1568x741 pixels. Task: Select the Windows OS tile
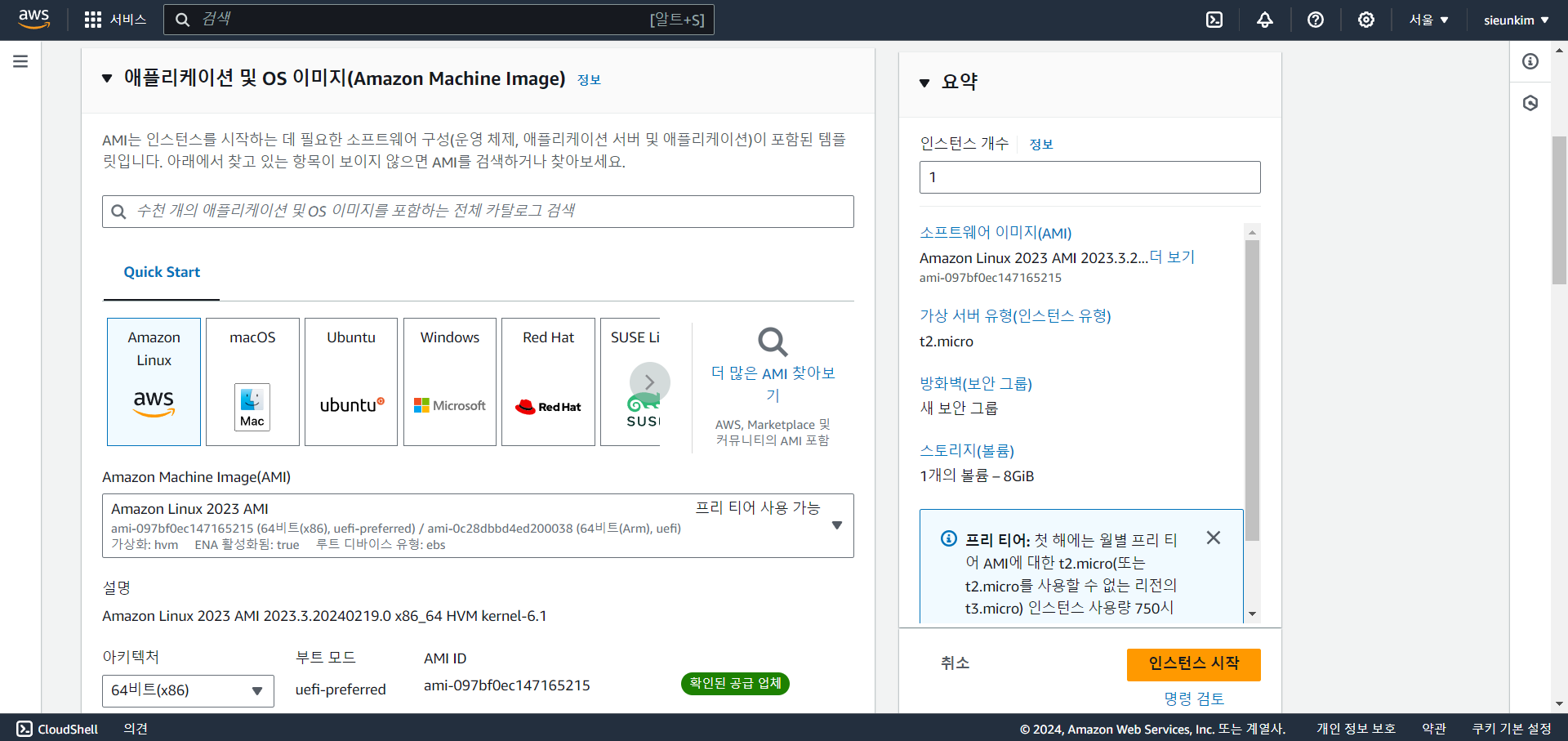pos(450,382)
